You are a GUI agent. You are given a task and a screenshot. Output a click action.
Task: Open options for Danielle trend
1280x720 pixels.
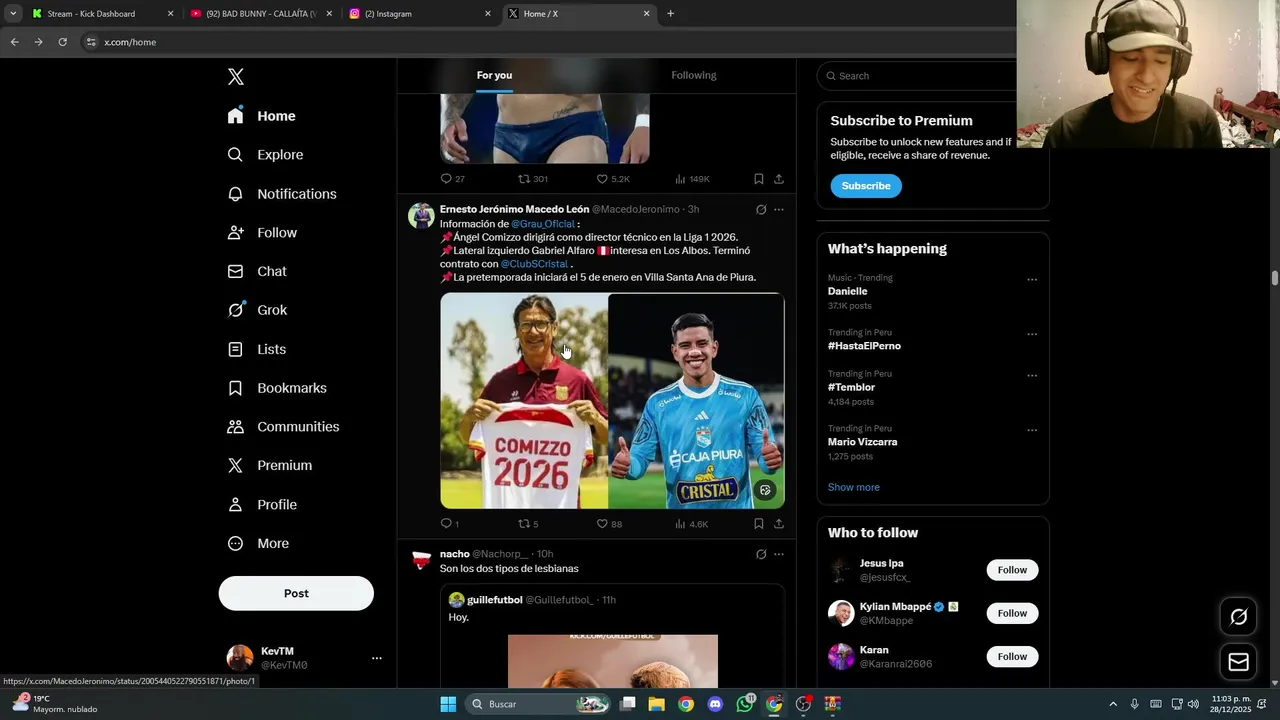pyautogui.click(x=1032, y=280)
